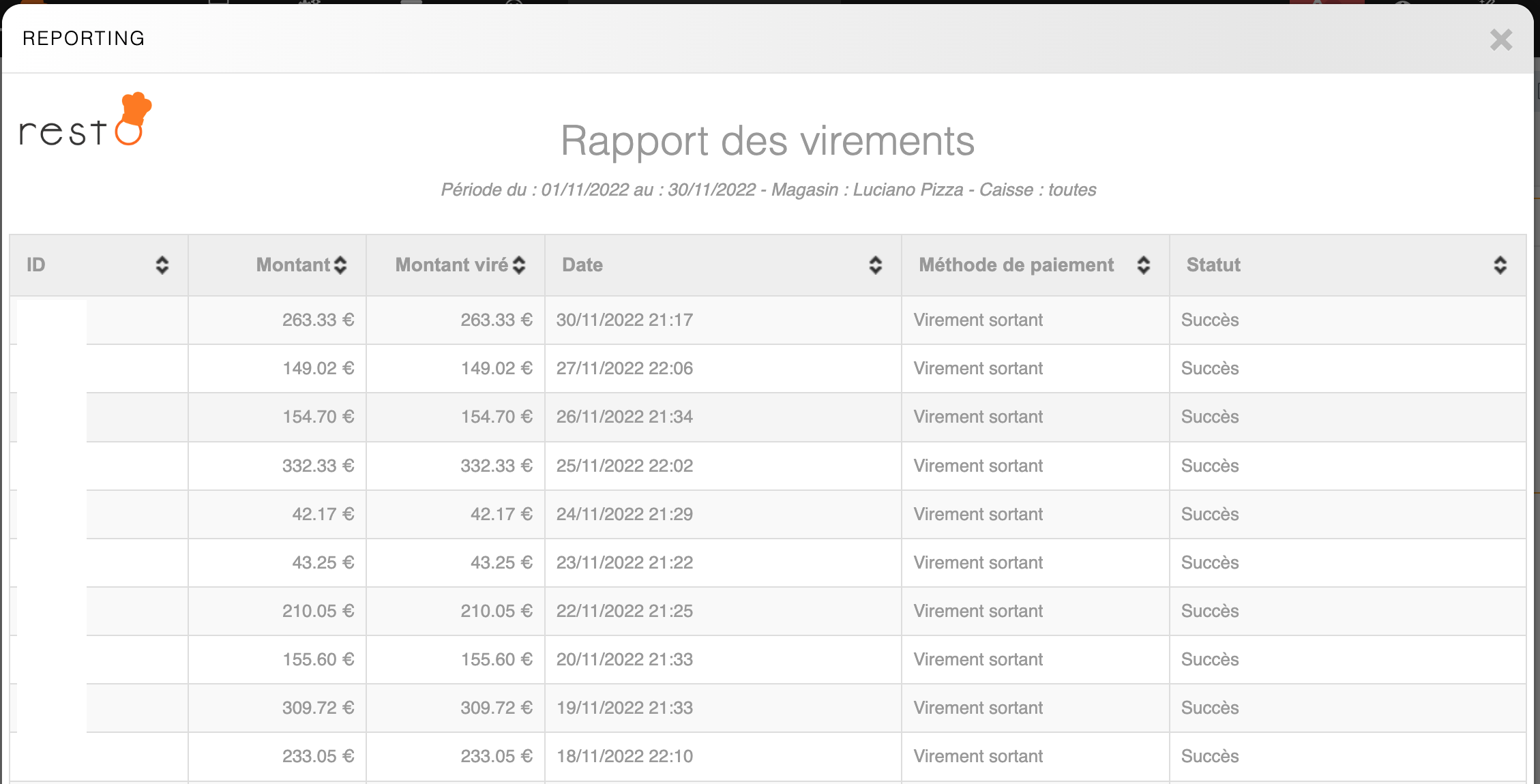Click the Statut header text

1213,265
